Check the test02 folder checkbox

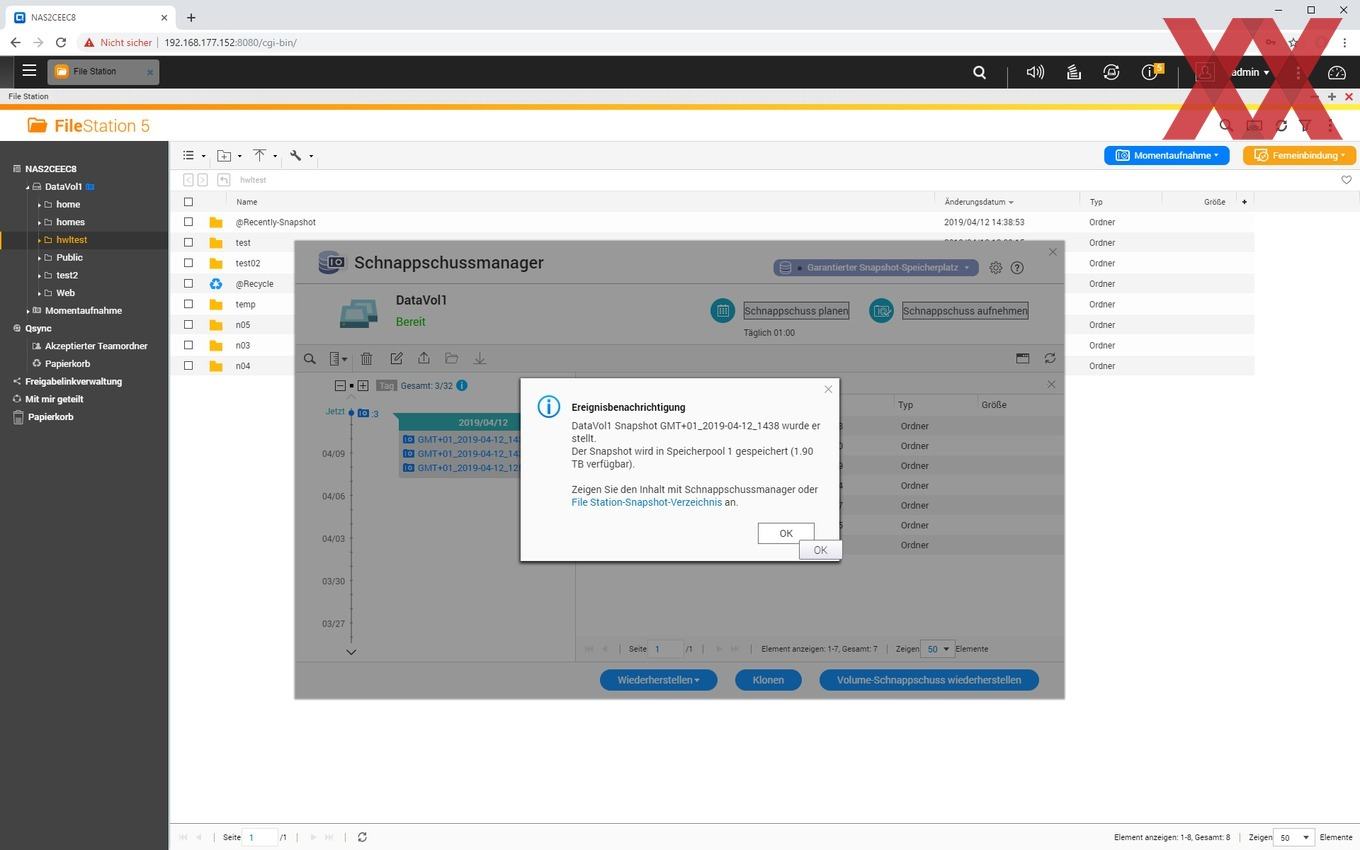[x=188, y=263]
